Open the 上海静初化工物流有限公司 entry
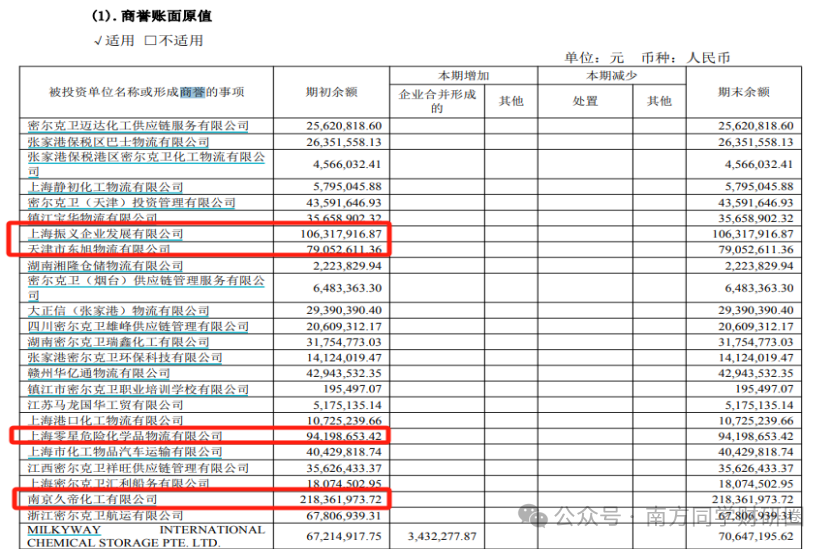Image resolution: width=831 pixels, height=549 pixels. click(105, 187)
